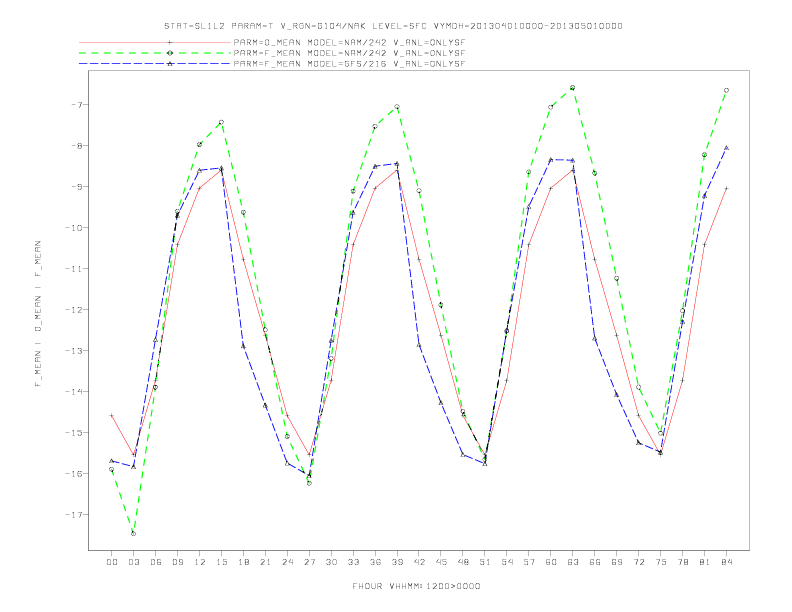This screenshot has height=612, width=792.
Task: Click the vertical y-axis title F_MEAN | O_MEAN | F_MEAN
Action: 38,314
